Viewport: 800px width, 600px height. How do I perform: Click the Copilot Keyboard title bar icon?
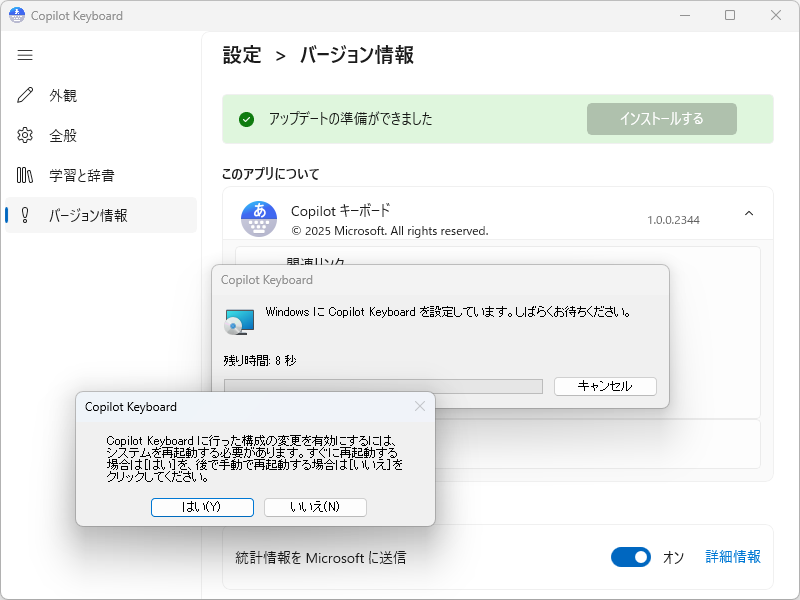coord(15,15)
